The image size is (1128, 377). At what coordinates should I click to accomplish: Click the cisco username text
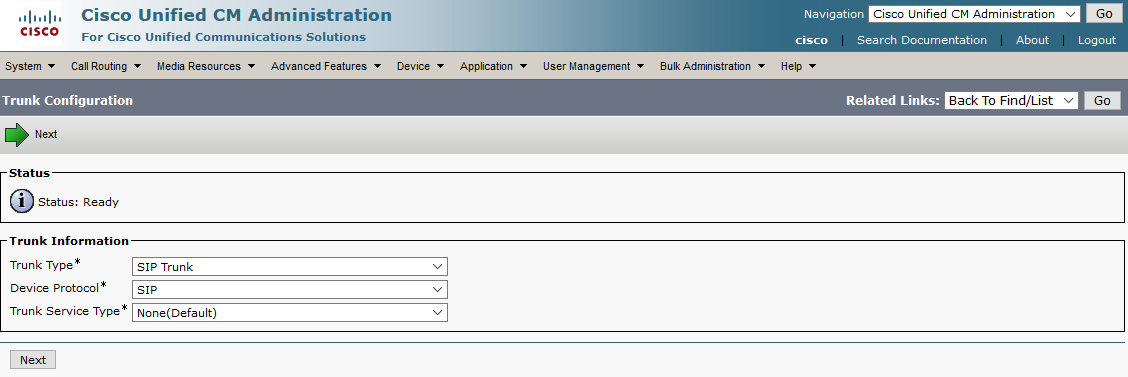[x=811, y=40]
